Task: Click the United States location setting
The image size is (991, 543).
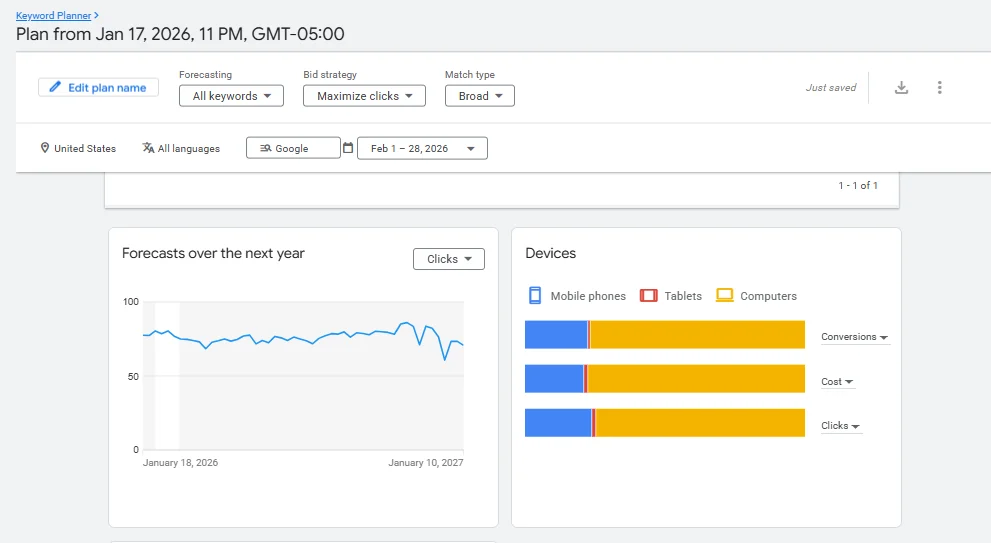Action: (x=78, y=148)
